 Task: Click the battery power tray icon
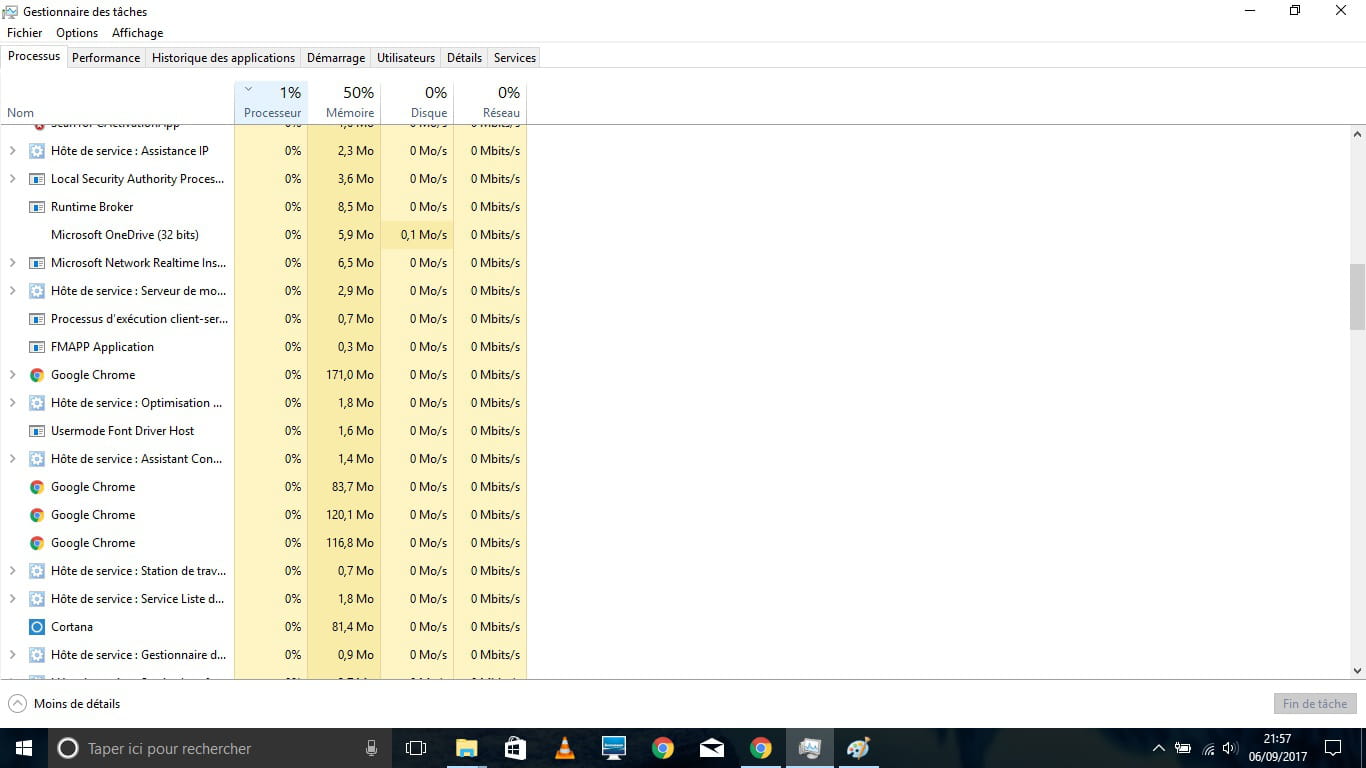[1183, 748]
